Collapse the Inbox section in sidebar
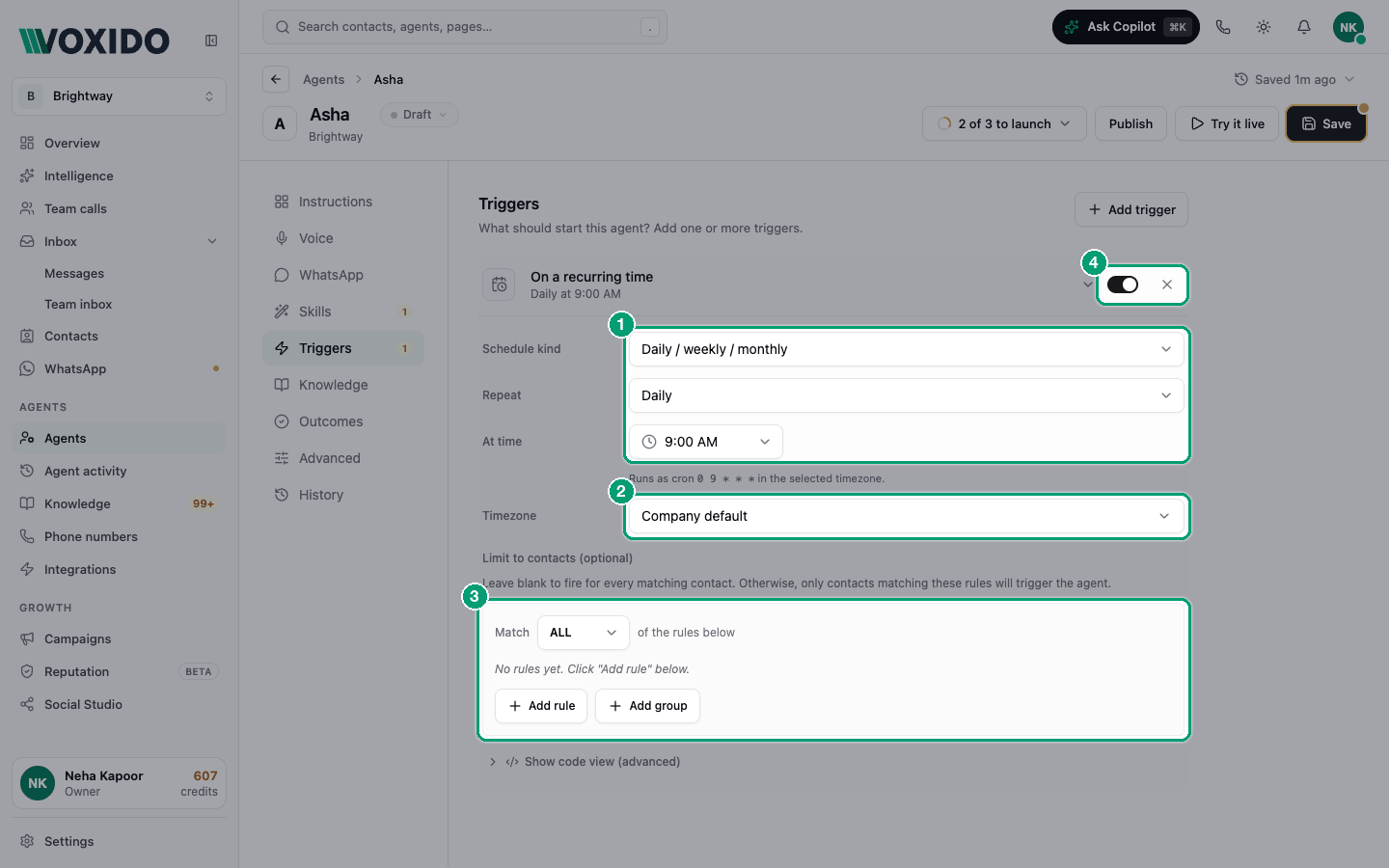The height and width of the screenshot is (868, 1389). pyautogui.click(x=212, y=241)
